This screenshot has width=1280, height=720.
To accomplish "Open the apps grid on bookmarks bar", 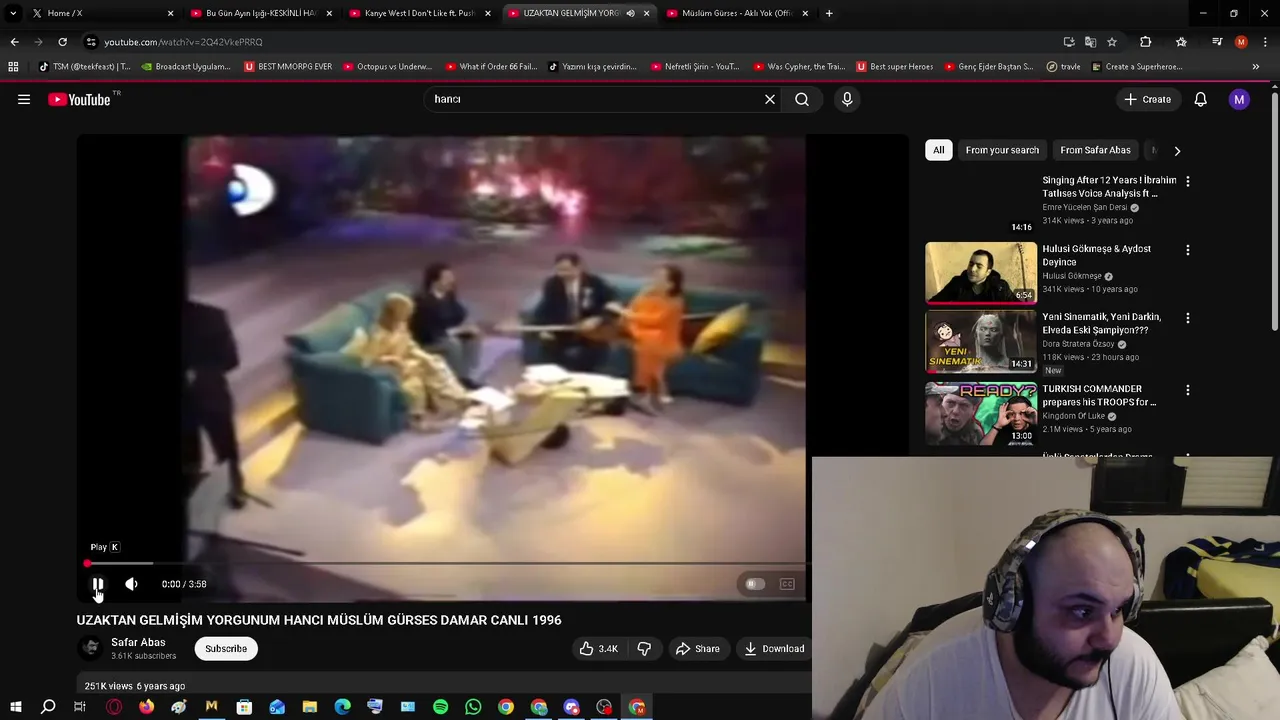I will pos(13,67).
